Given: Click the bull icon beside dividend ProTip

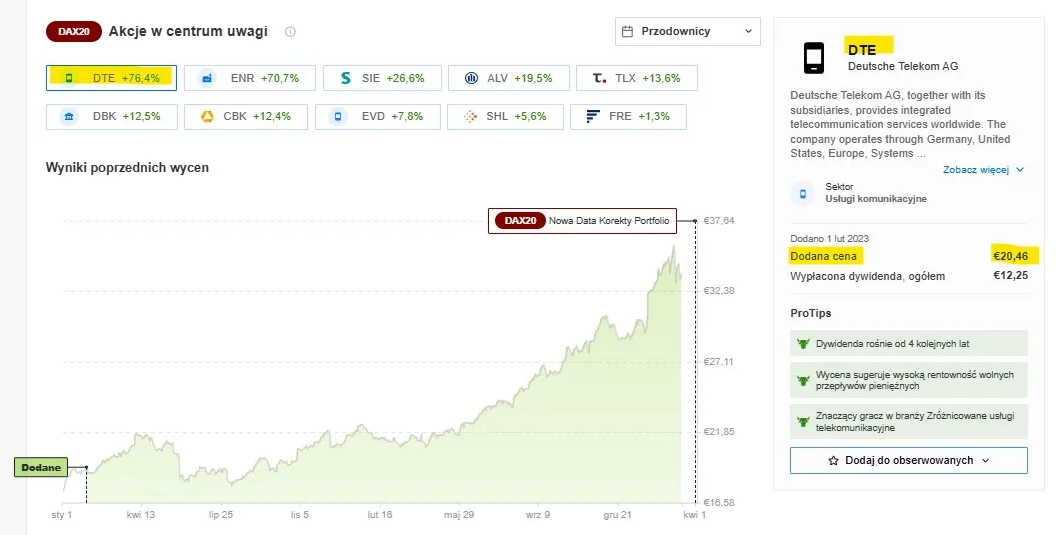Looking at the screenshot, I should click(803, 344).
